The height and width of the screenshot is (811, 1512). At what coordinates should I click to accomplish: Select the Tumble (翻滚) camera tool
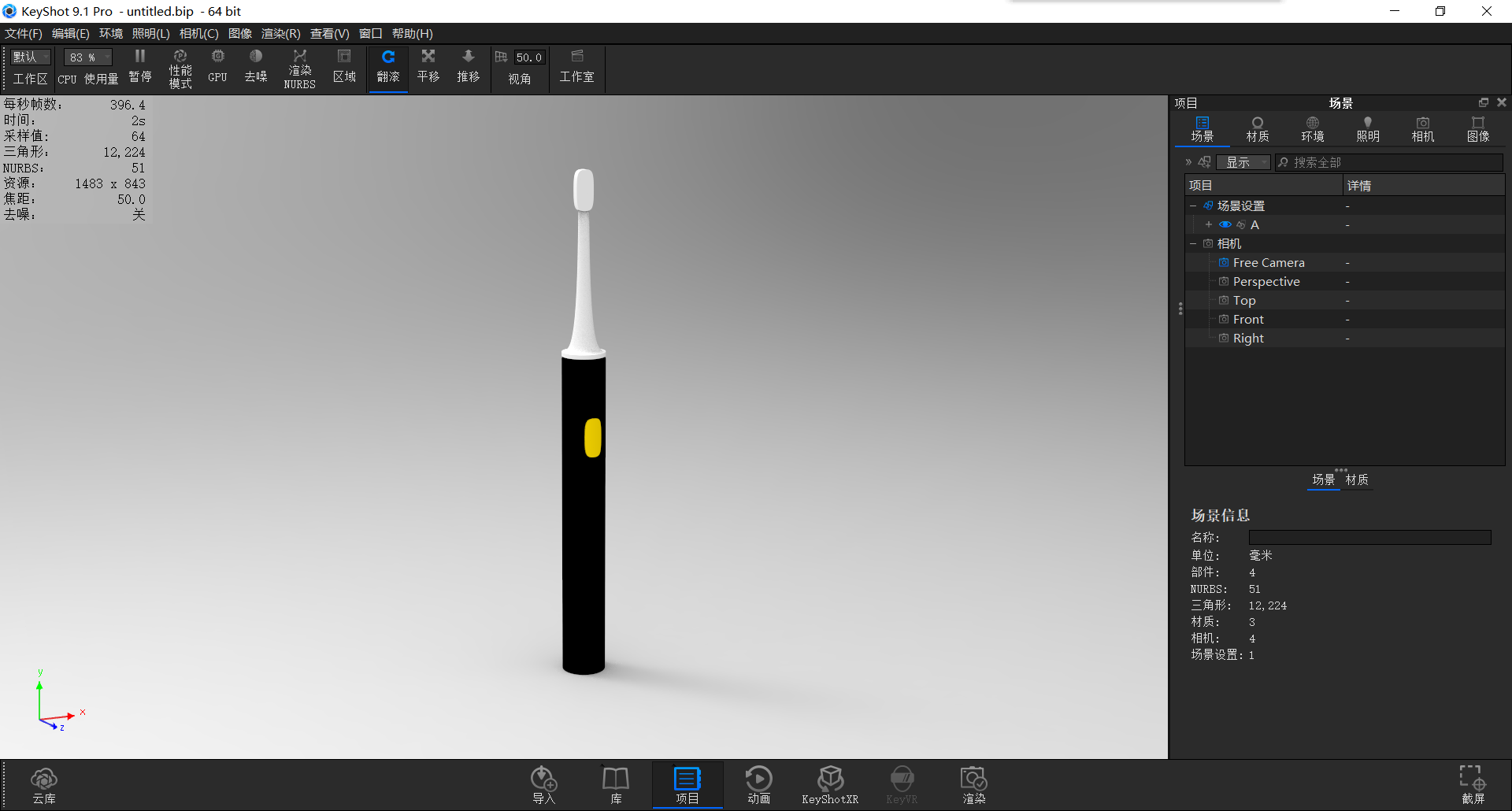pyautogui.click(x=387, y=68)
